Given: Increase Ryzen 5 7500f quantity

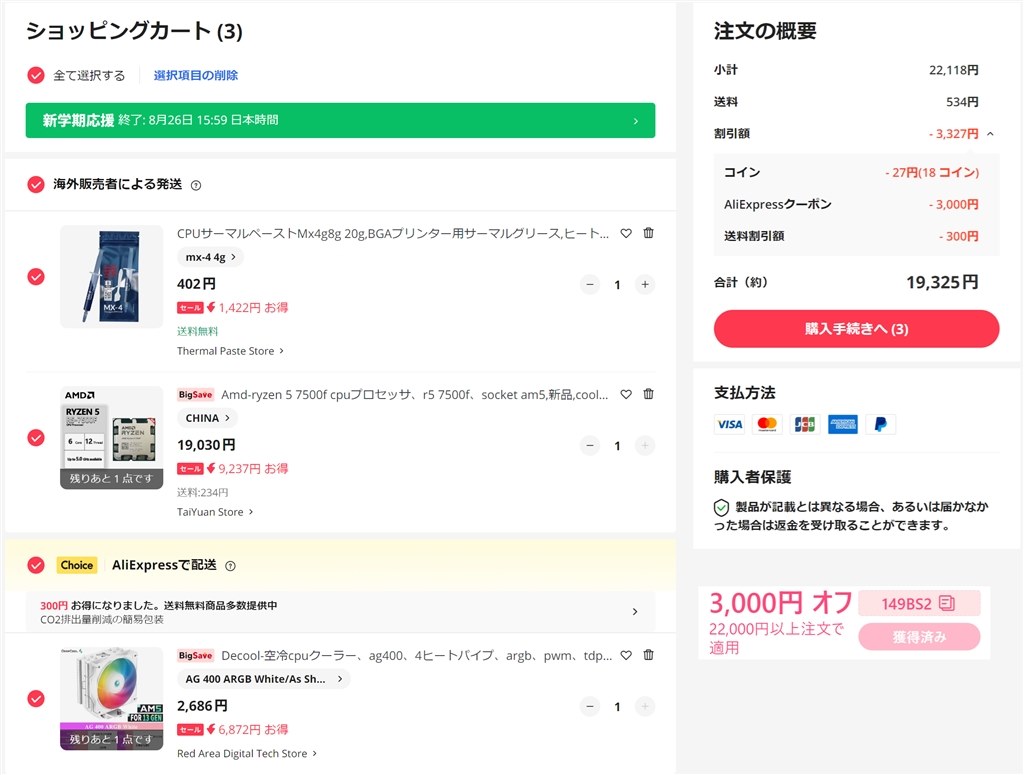Looking at the screenshot, I should coord(645,446).
